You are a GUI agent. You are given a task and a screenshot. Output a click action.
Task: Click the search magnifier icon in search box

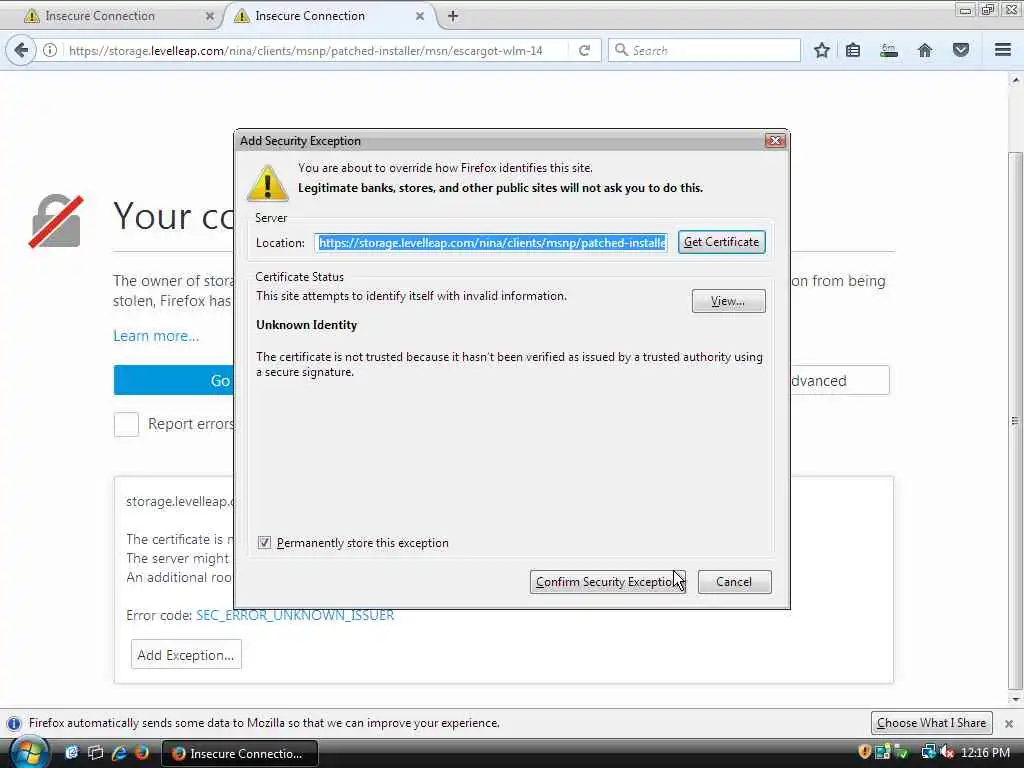tap(621, 50)
